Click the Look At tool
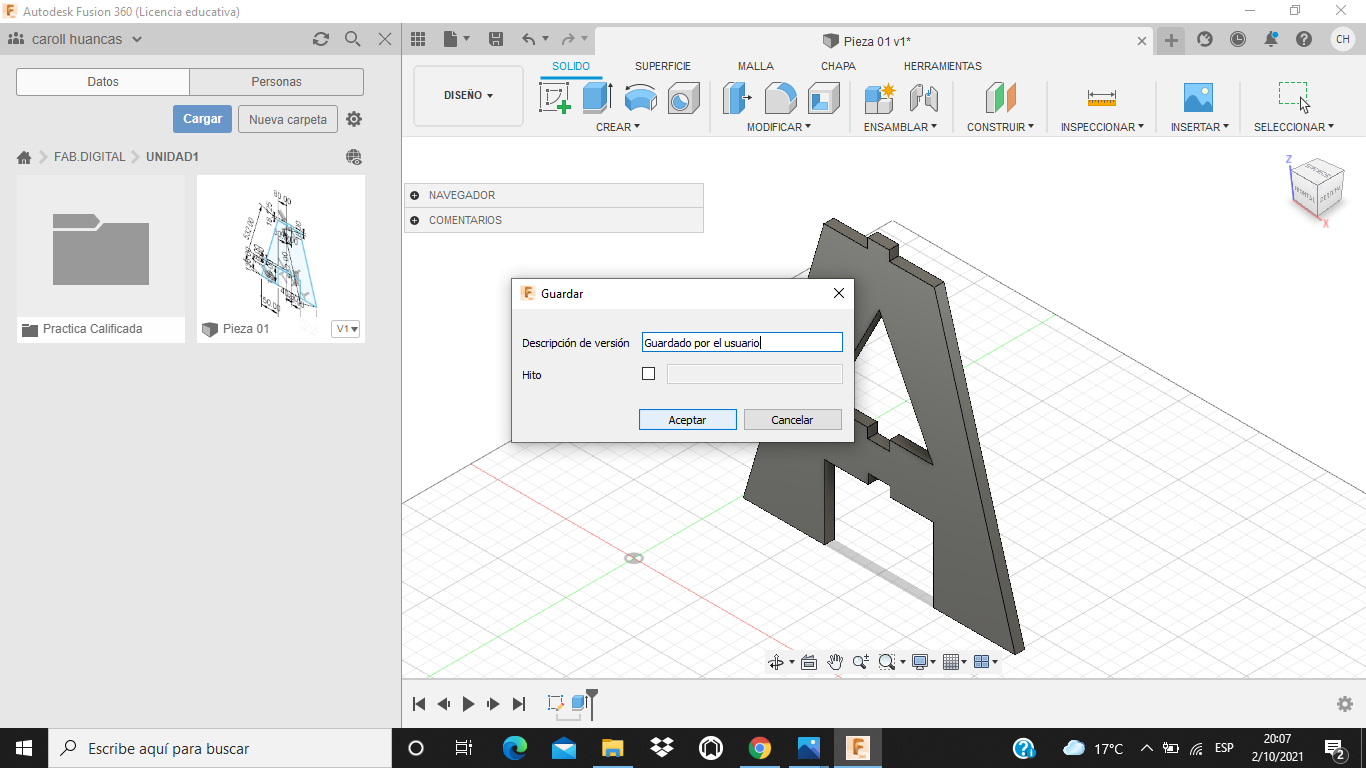This screenshot has width=1366, height=768. 809,662
